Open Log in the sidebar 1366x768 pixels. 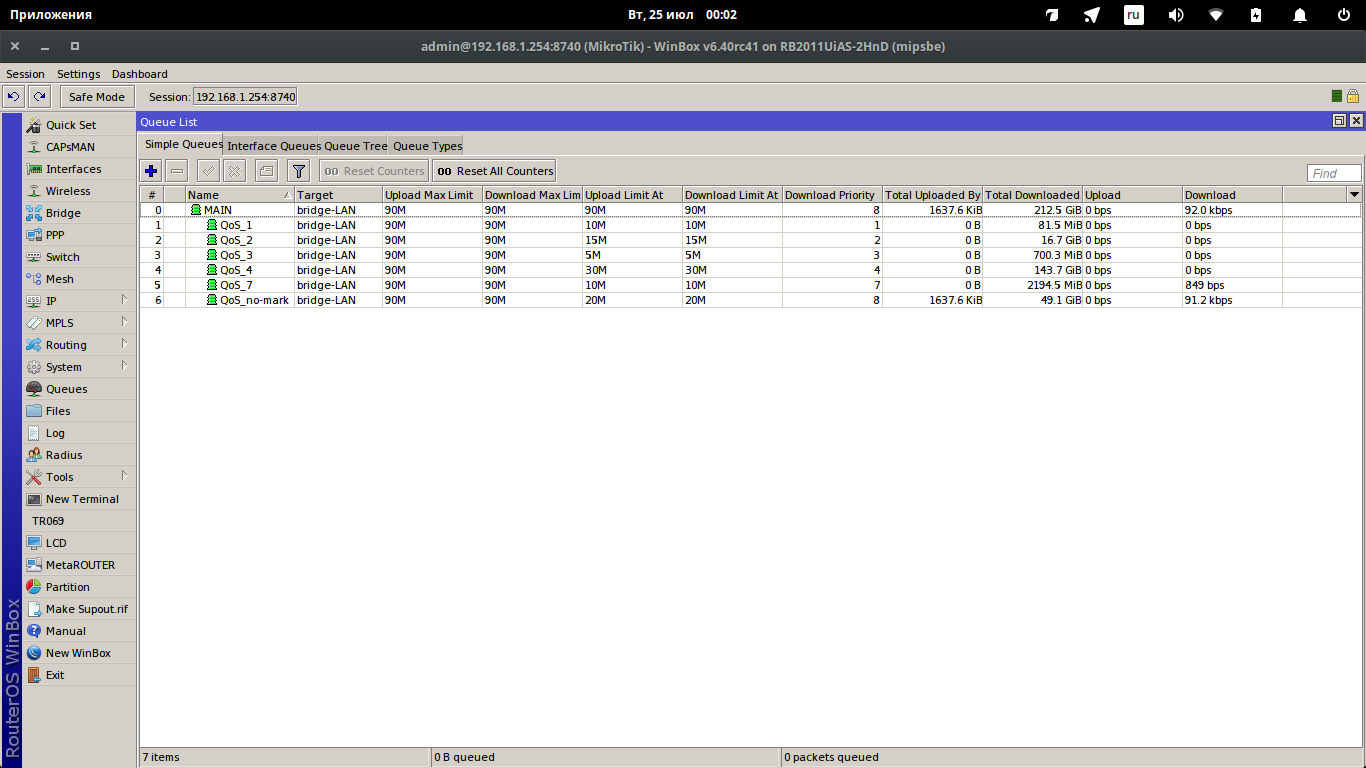click(x=79, y=433)
